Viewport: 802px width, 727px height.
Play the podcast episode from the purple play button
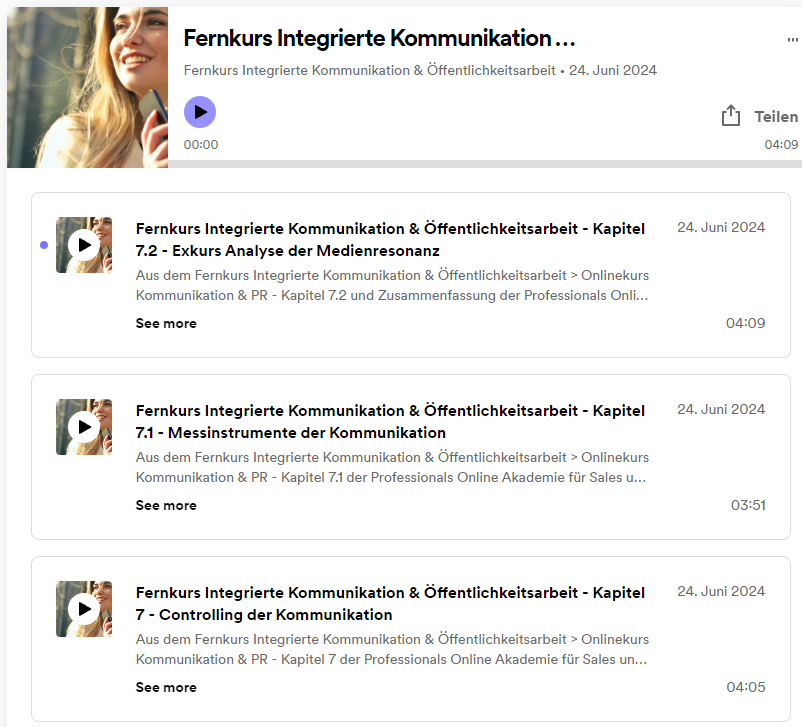point(200,111)
